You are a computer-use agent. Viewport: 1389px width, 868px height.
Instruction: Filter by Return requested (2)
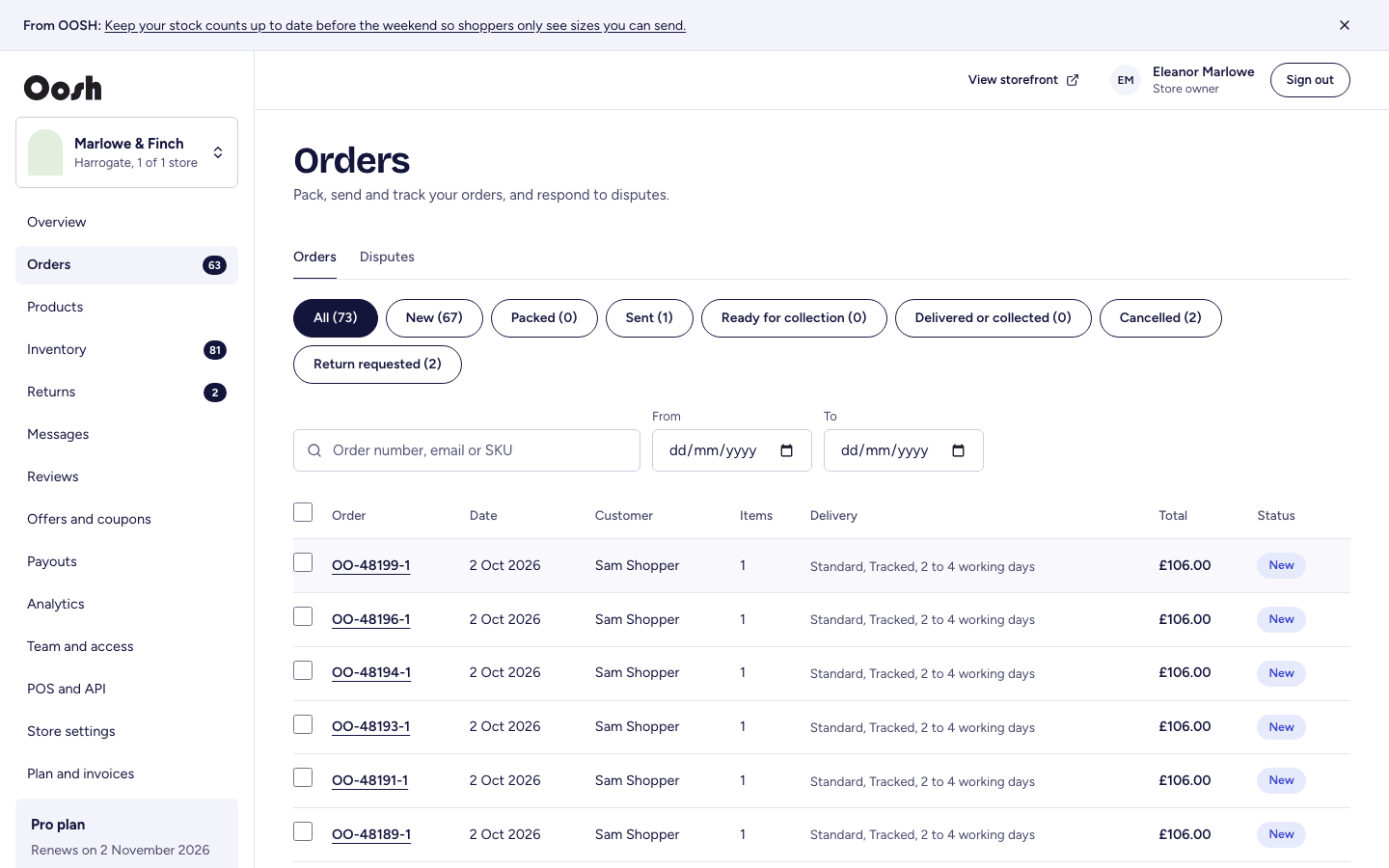(377, 365)
